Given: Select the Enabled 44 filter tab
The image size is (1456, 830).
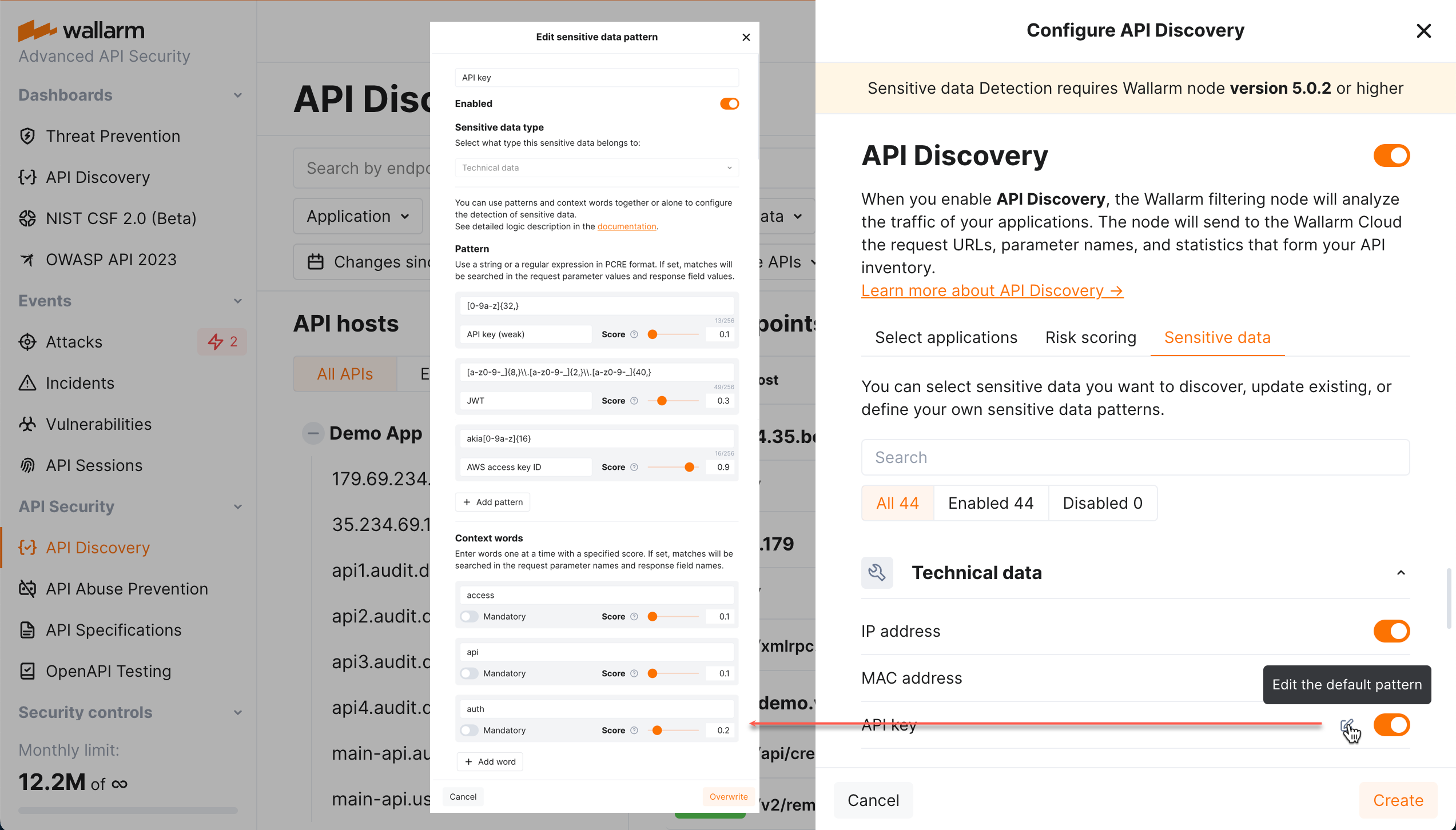Looking at the screenshot, I should [x=990, y=503].
